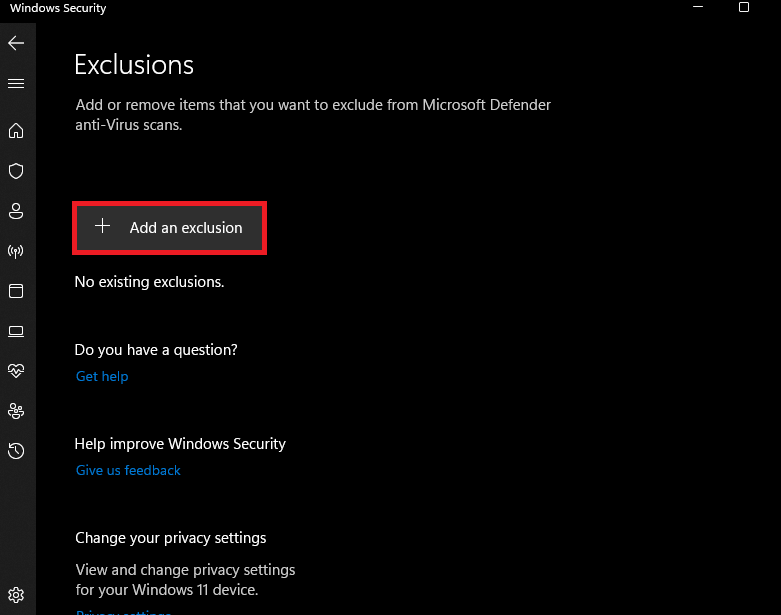Screen dimensions: 781x615
Task: Click the plus icon beside Add an exclusion
Action: 102,227
